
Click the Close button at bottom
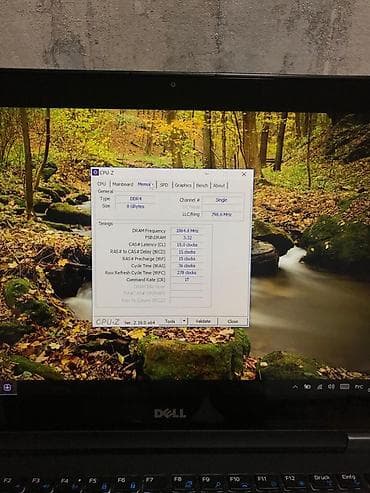click(233, 322)
